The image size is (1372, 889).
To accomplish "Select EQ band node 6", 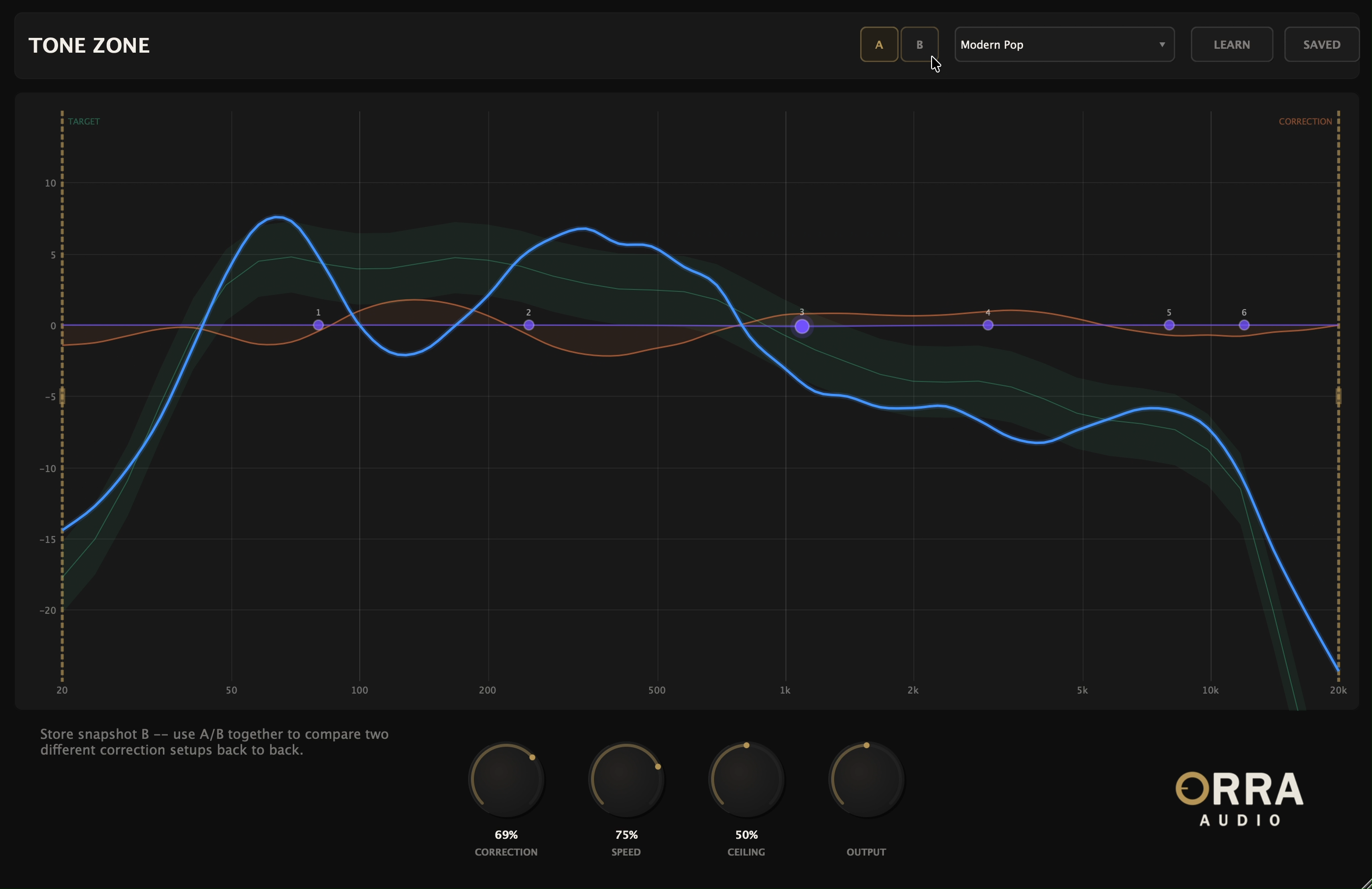I will click(1244, 325).
